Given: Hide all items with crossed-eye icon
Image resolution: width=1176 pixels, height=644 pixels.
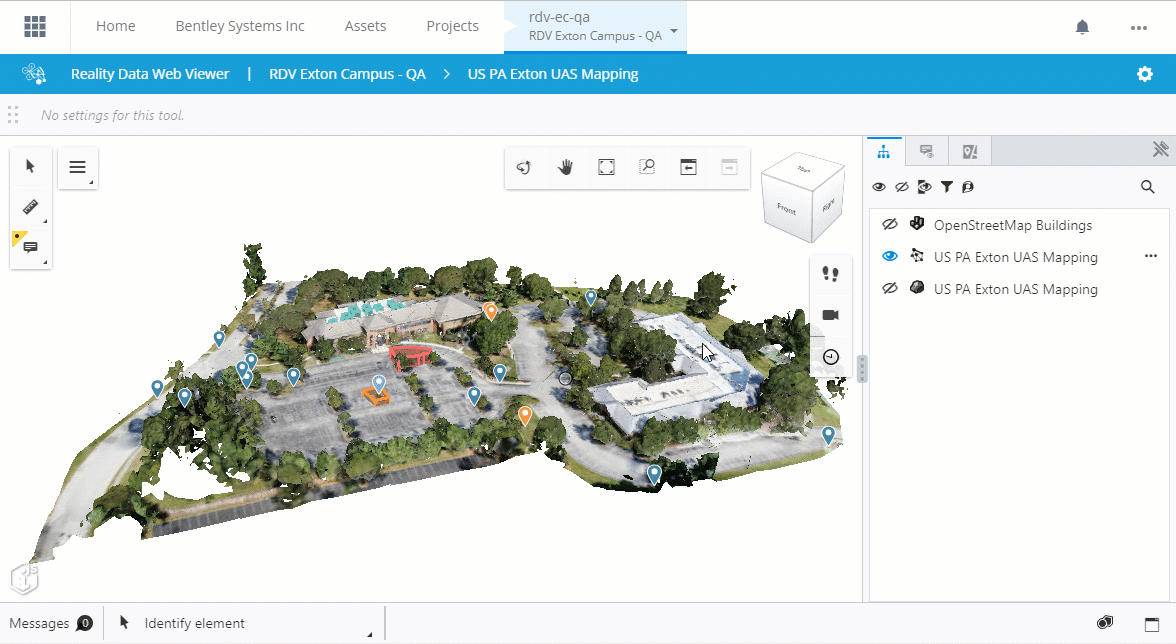Looking at the screenshot, I should [x=902, y=187].
